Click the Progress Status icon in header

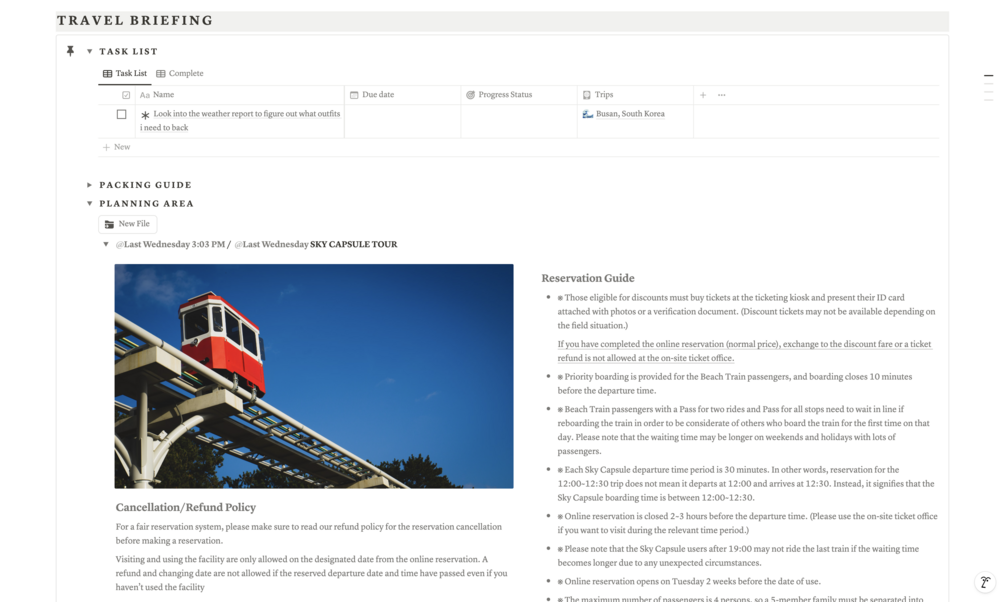click(470, 95)
